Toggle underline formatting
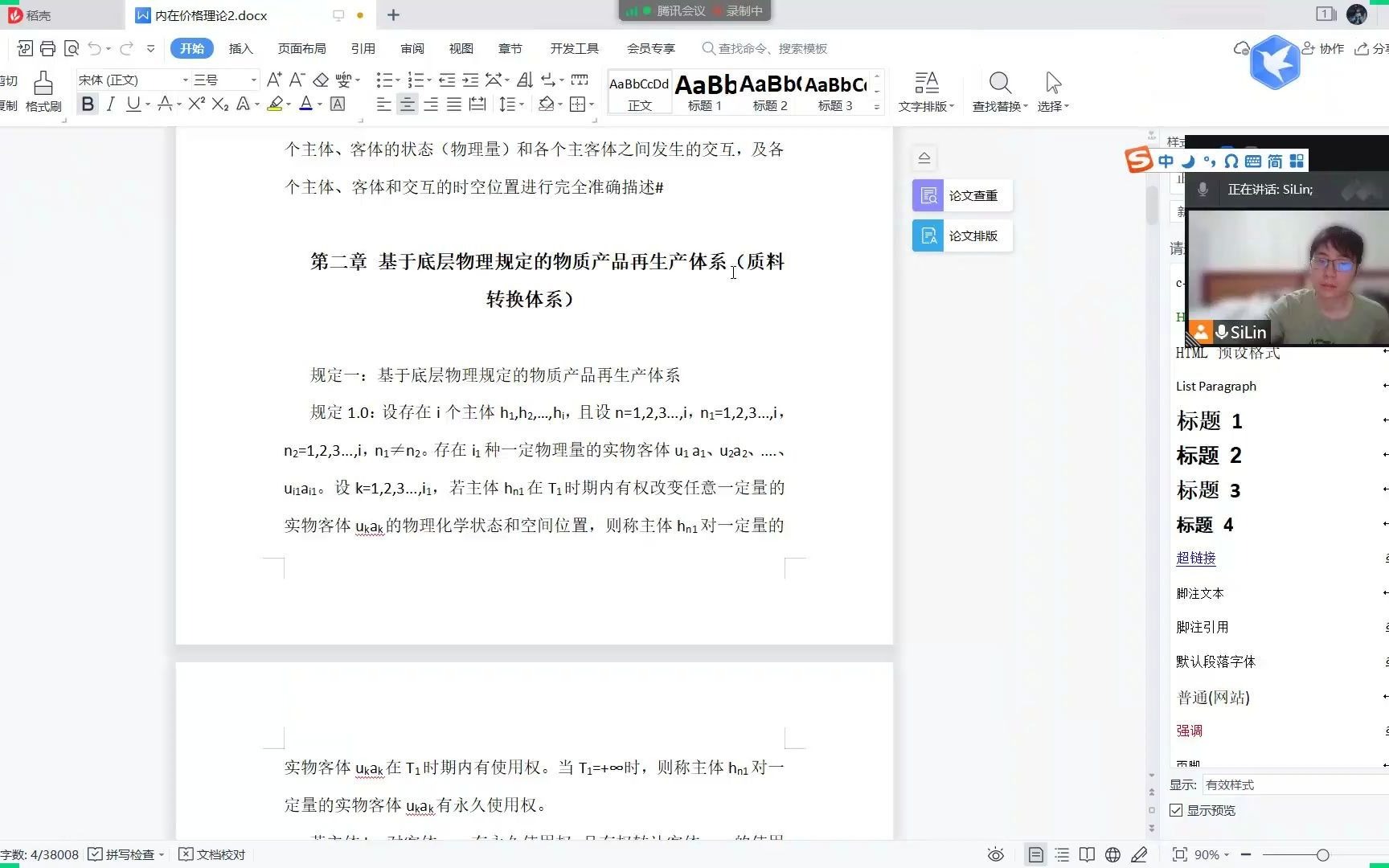Viewport: 1389px width, 868px height. (x=133, y=104)
